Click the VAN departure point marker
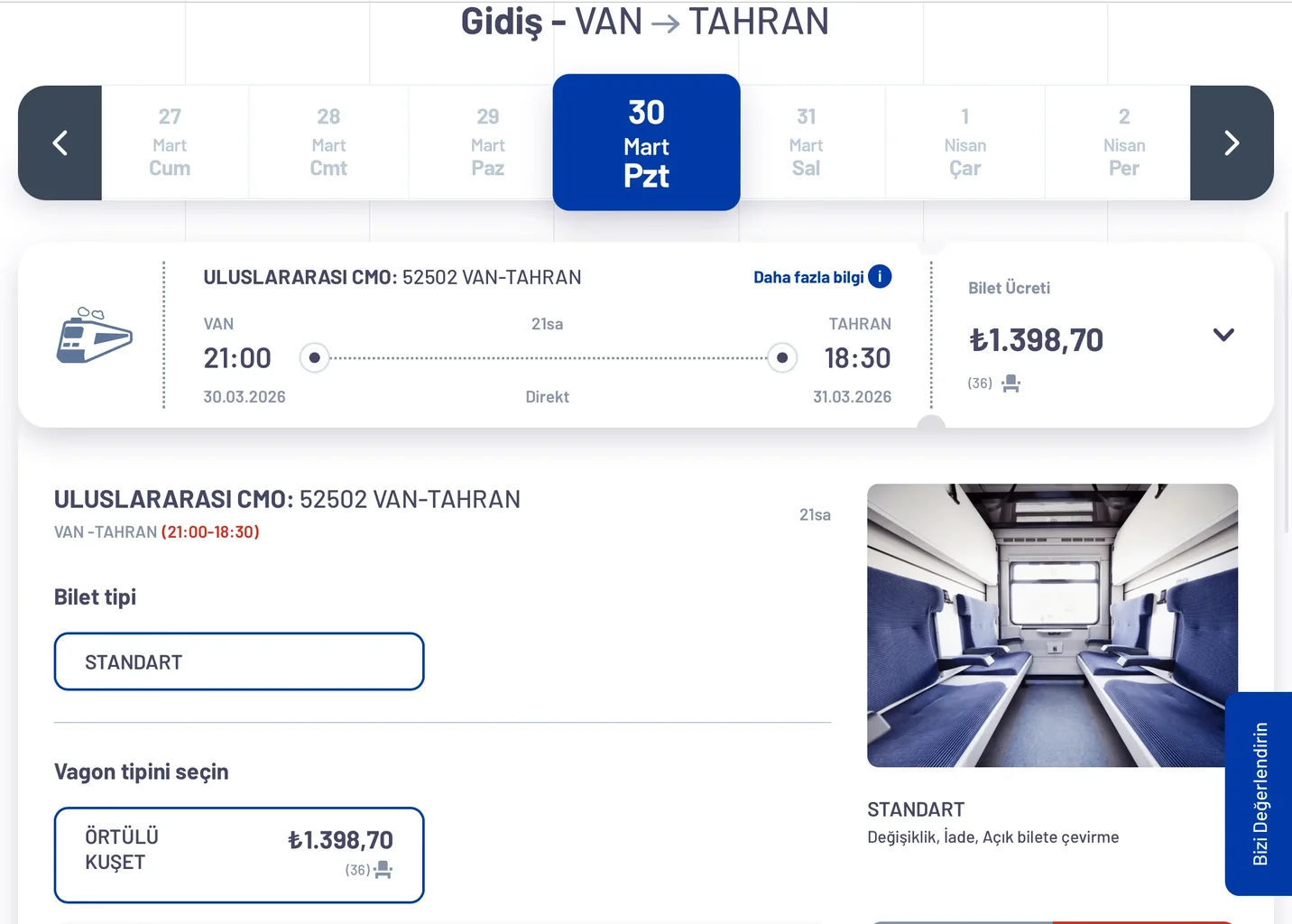The height and width of the screenshot is (924, 1292). click(314, 358)
